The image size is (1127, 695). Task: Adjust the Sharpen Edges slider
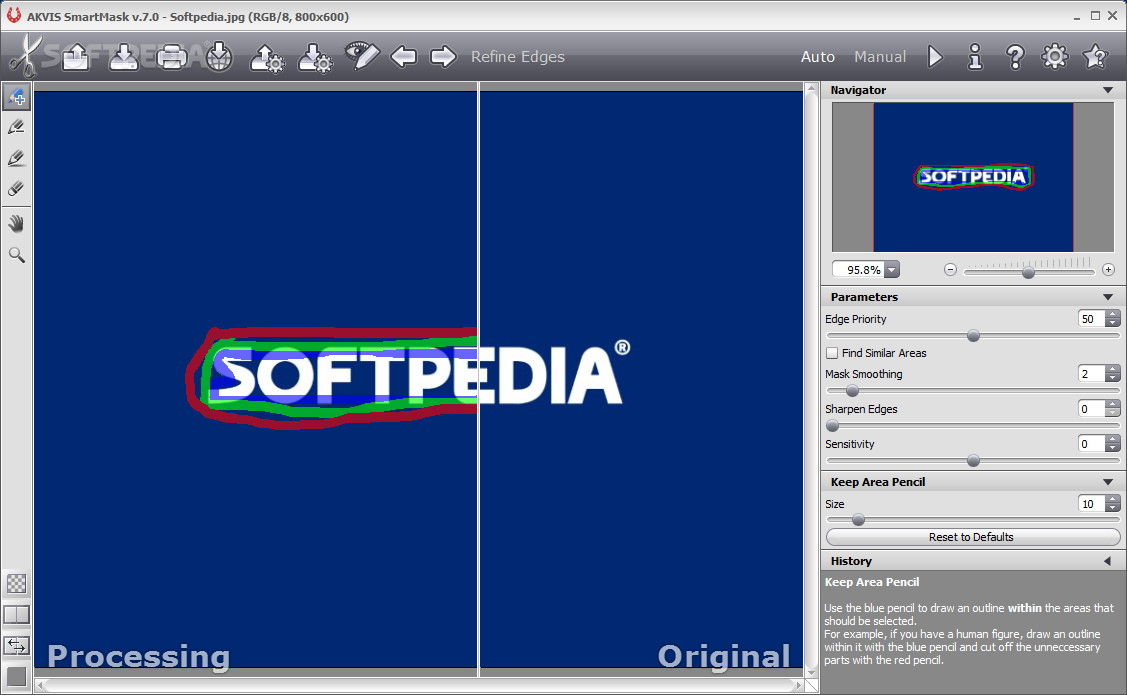833,426
